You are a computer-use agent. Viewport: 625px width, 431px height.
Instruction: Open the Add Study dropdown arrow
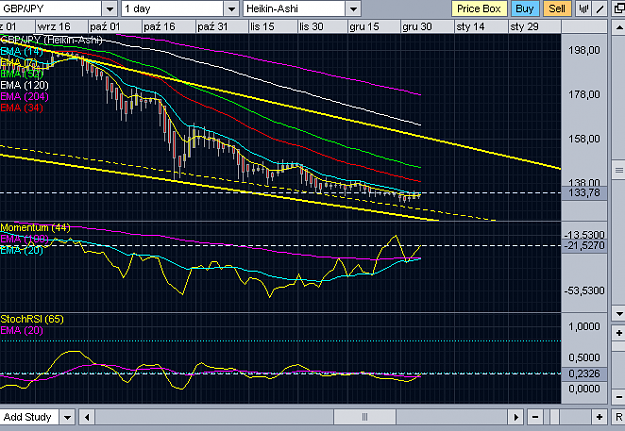coord(67,417)
